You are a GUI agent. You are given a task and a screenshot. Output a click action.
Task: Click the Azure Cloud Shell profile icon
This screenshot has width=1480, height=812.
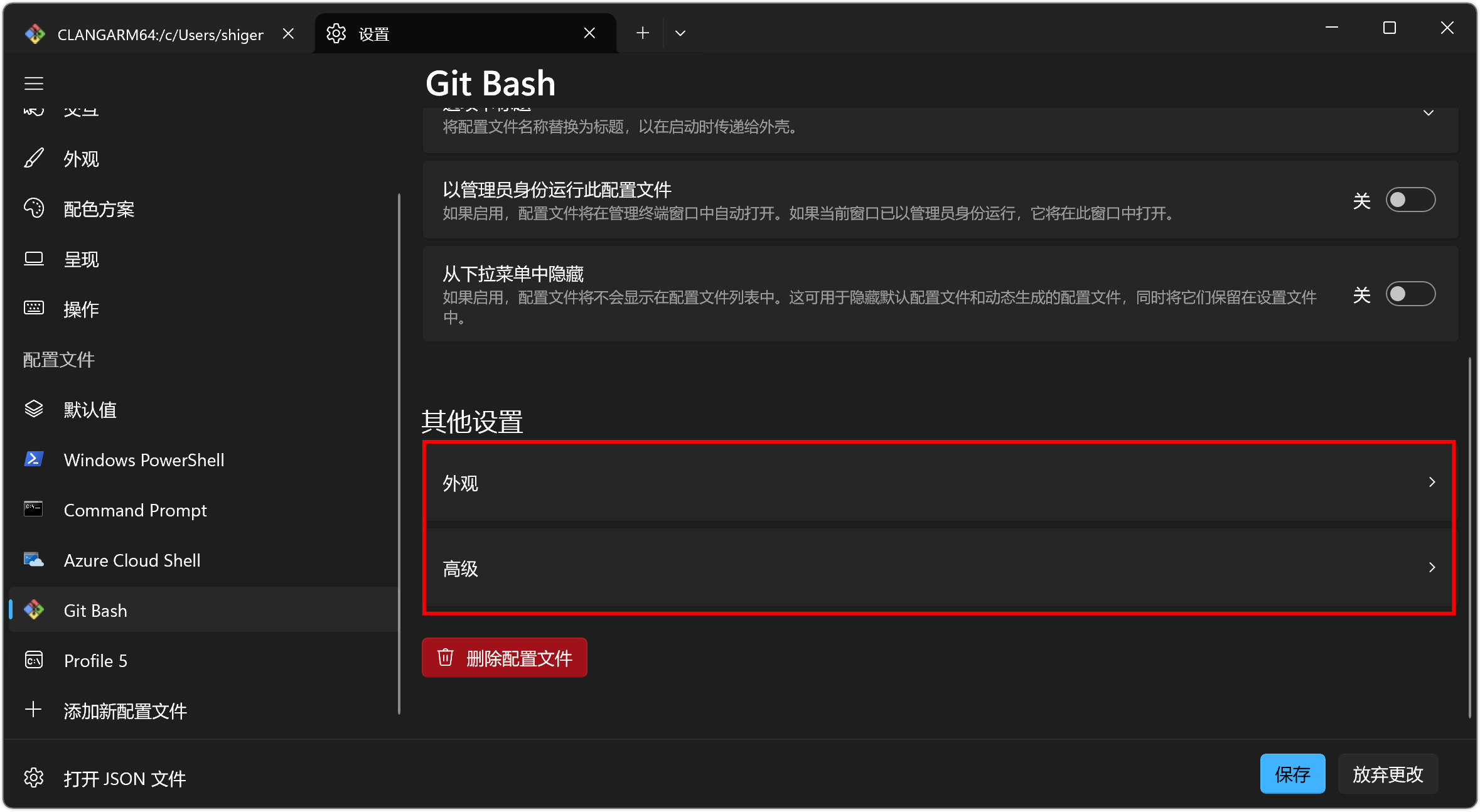point(34,560)
